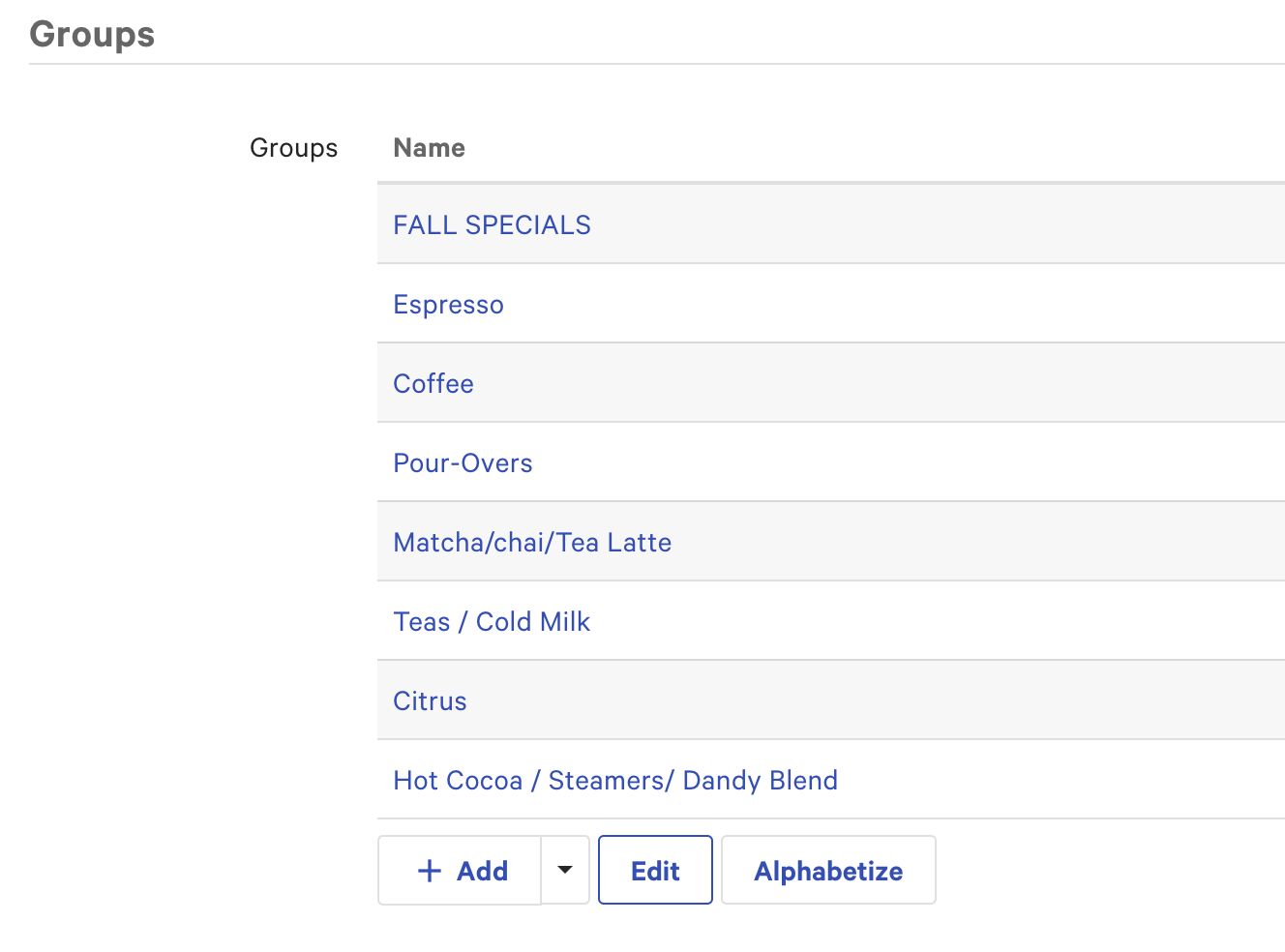Click the plus icon on Add button
The width and height of the screenshot is (1285, 952).
(x=429, y=871)
